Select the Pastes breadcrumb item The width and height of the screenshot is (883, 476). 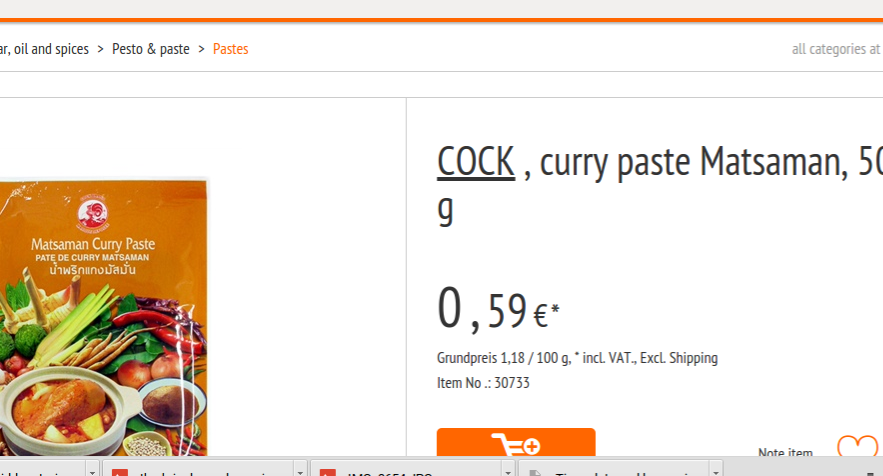pos(230,49)
